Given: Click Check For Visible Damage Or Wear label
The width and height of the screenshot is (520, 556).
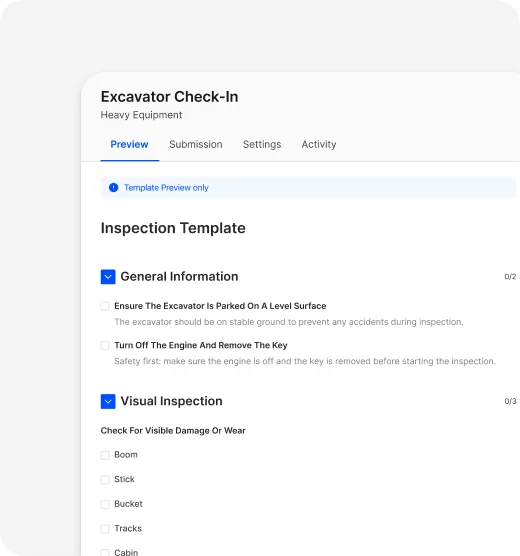Looking at the screenshot, I should (x=173, y=430).
